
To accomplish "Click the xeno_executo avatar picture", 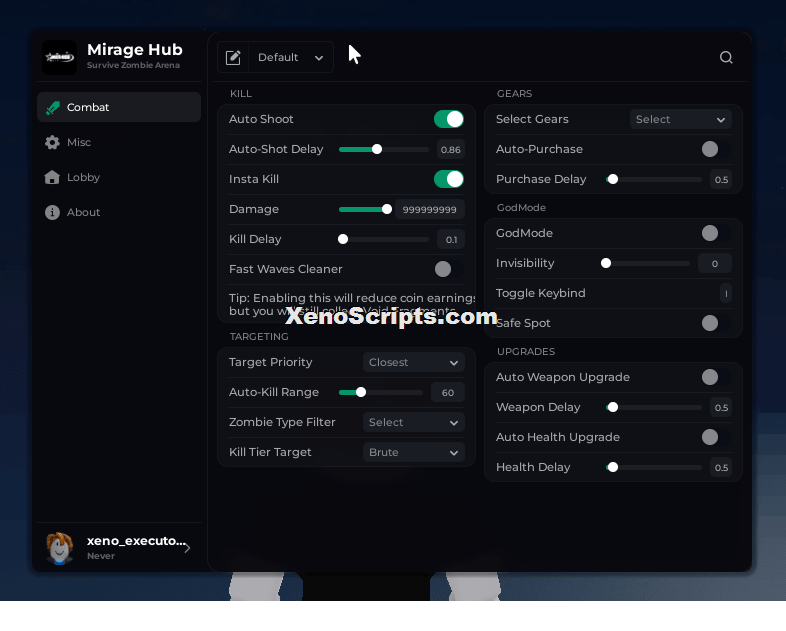I will pyautogui.click(x=60, y=548).
